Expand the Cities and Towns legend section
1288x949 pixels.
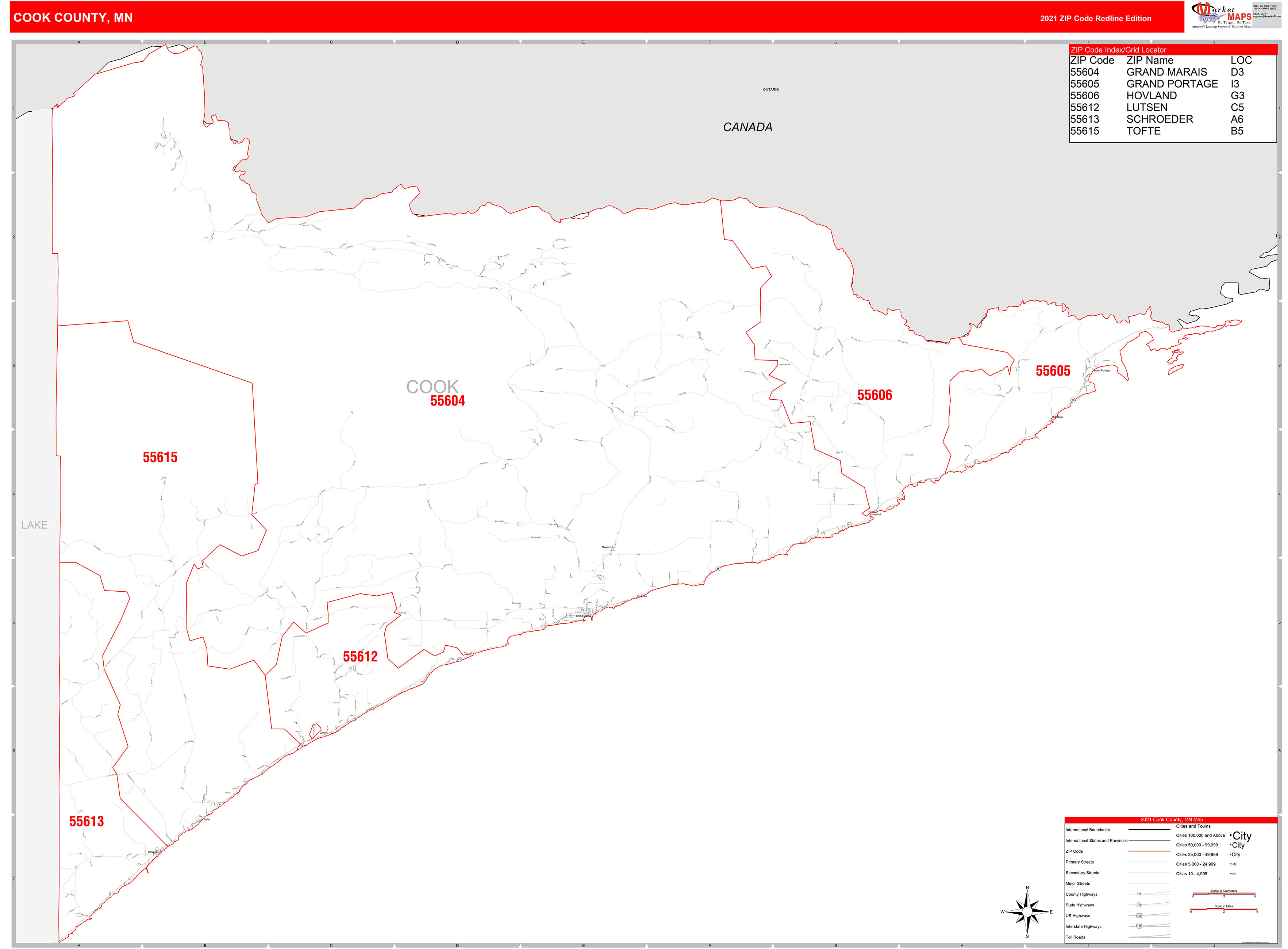click(1194, 826)
